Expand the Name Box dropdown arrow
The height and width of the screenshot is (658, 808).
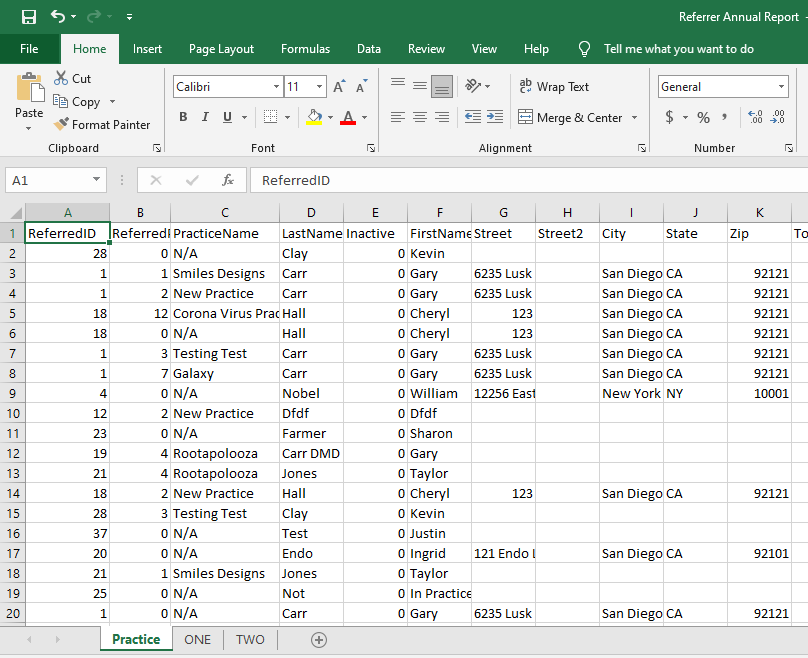[x=96, y=181]
